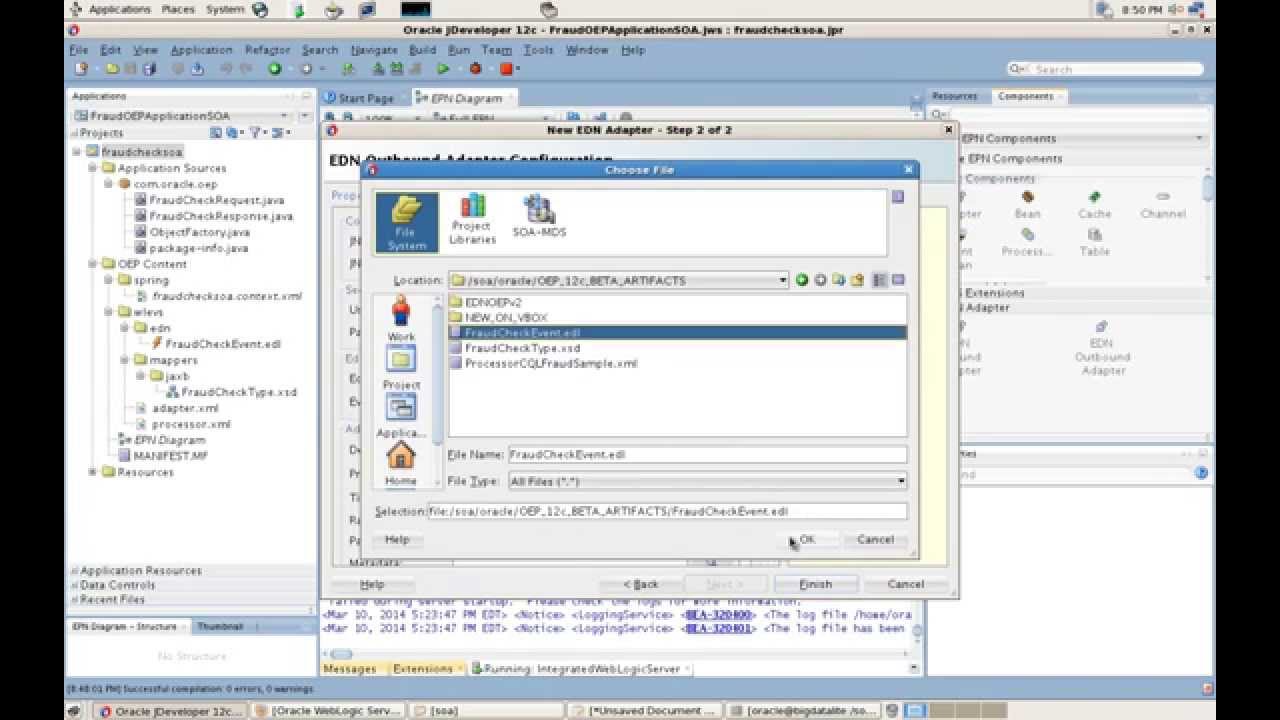Go to the Home folder shortcut

401,464
